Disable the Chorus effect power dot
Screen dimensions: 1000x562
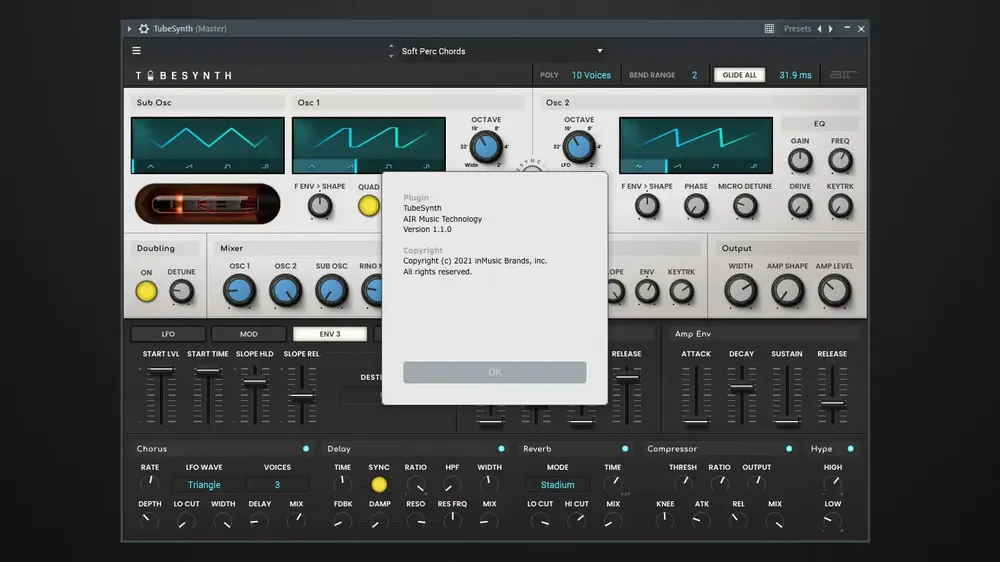coord(306,449)
